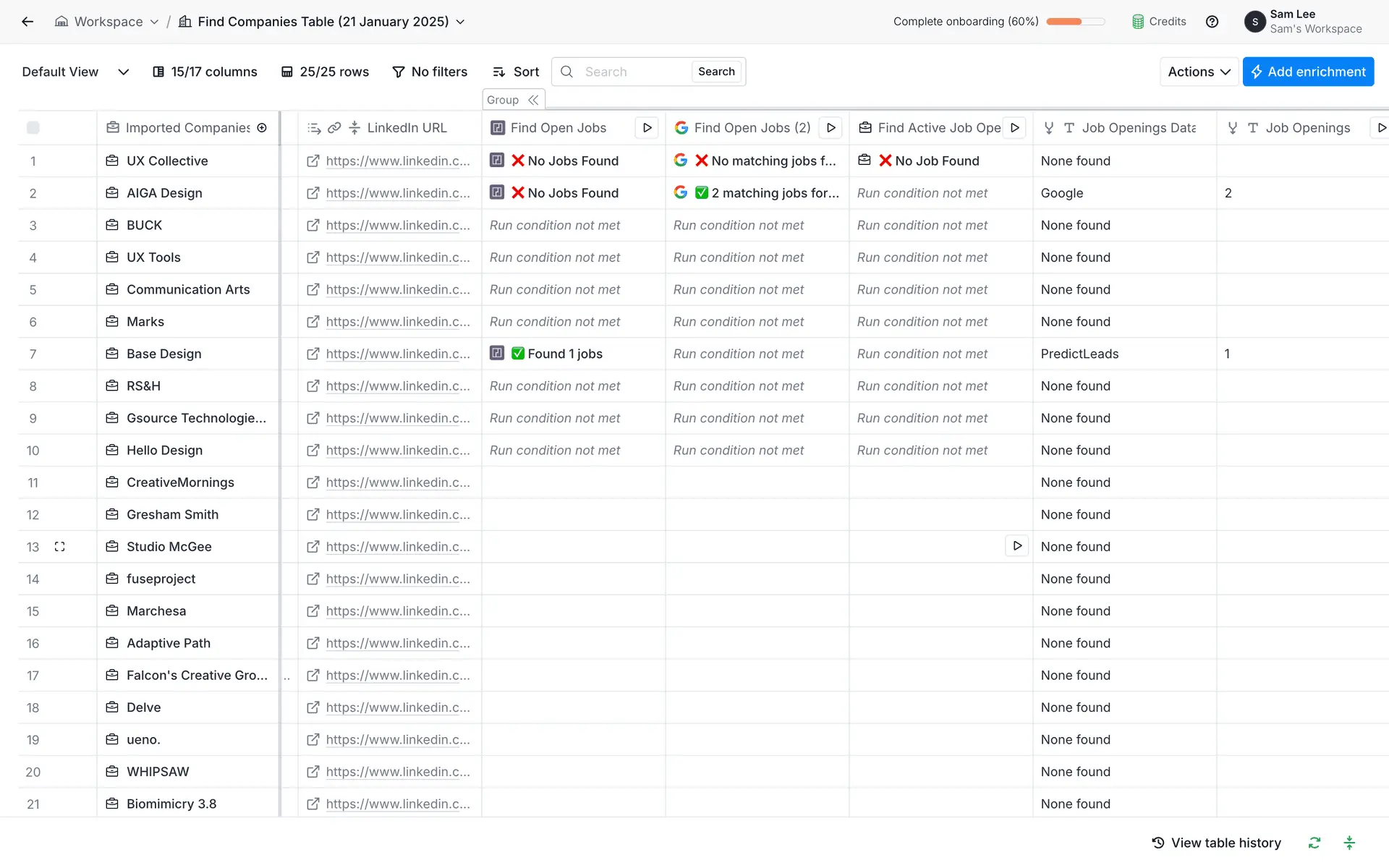This screenshot has height=868, width=1389.
Task: Click the collapse rows icon bottom right
Action: pyautogui.click(x=1348, y=843)
